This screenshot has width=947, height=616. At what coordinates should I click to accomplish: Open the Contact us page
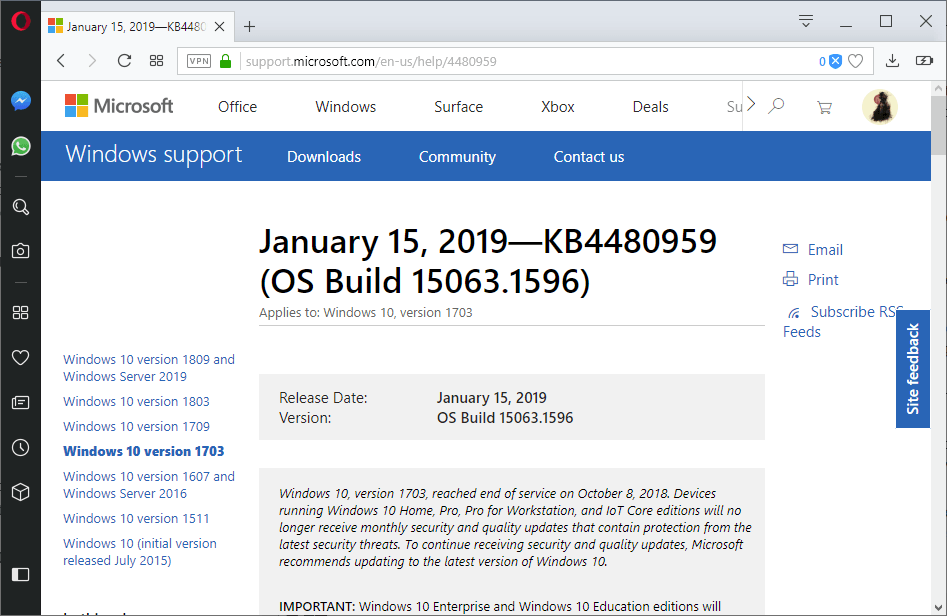589,157
